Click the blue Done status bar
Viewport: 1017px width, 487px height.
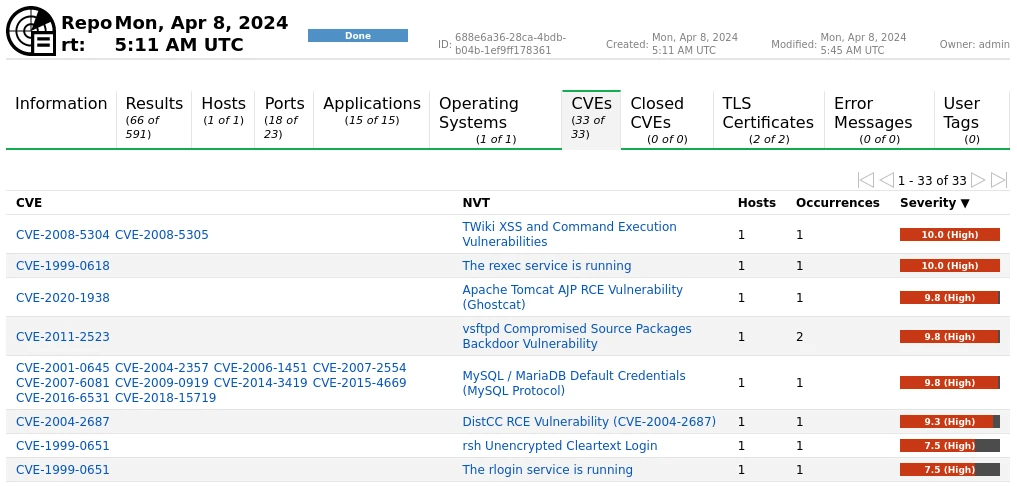(x=357, y=36)
